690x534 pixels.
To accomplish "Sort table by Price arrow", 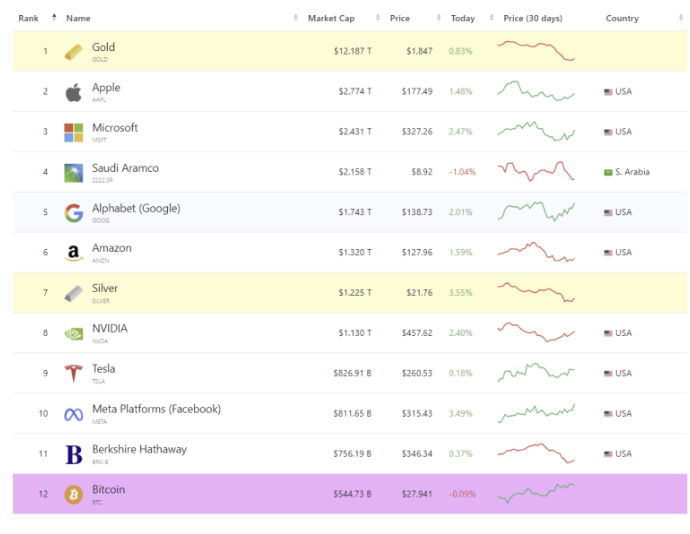I will click(x=439, y=18).
